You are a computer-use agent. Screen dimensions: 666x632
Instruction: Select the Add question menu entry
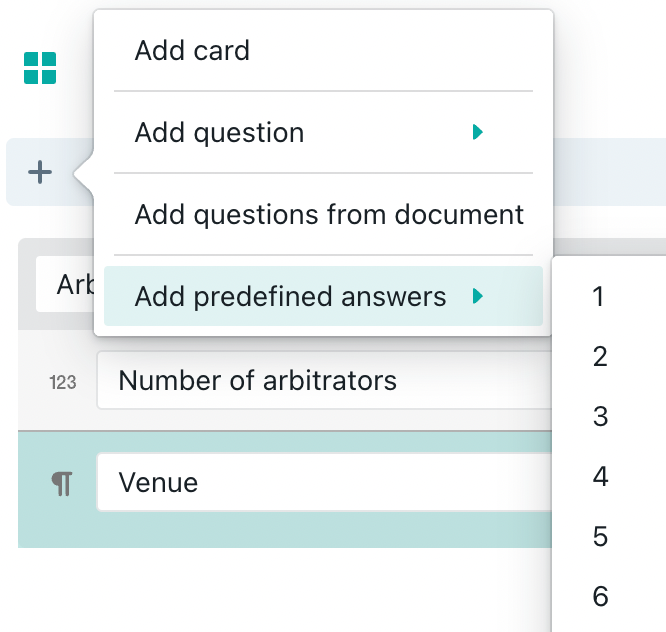219,133
